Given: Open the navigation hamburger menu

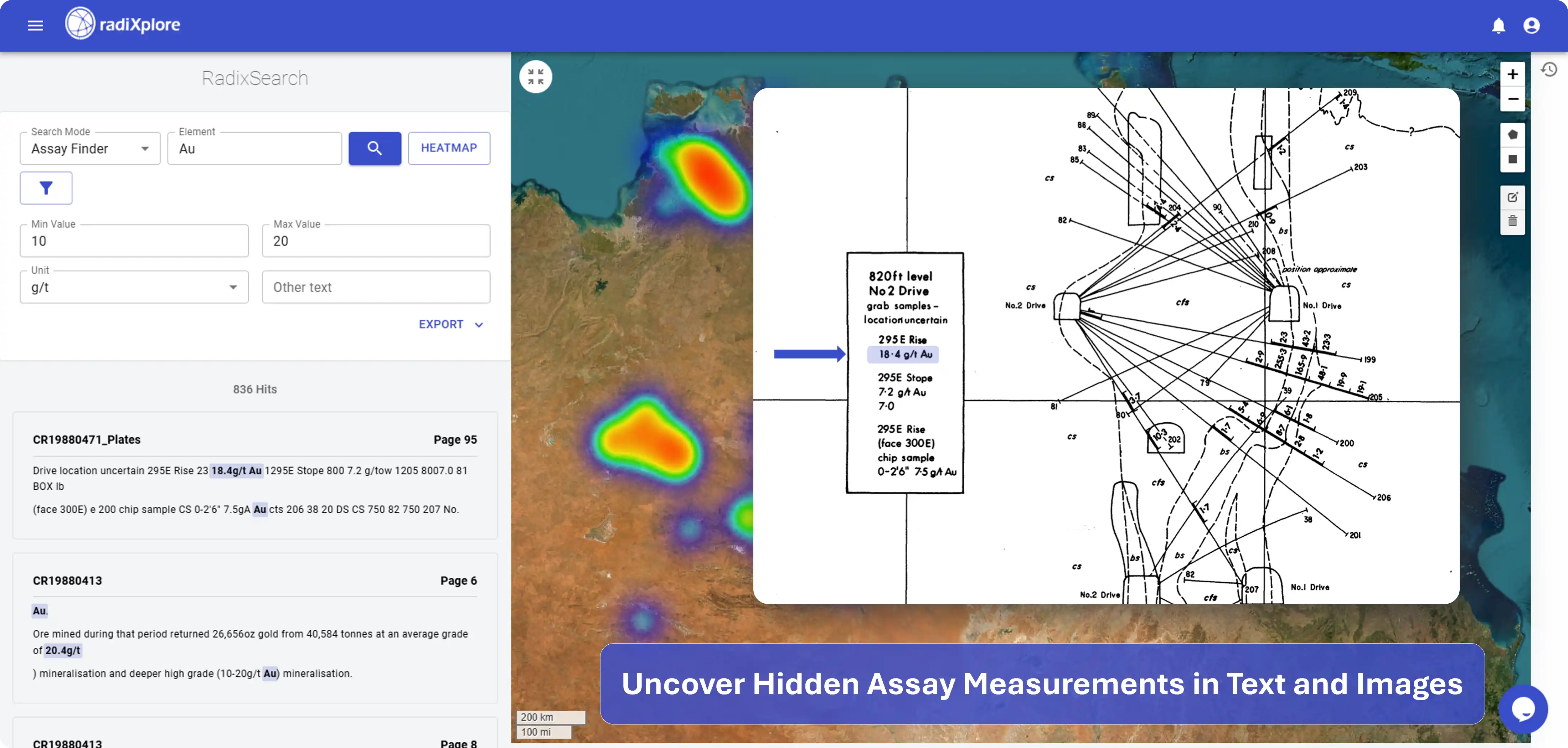Looking at the screenshot, I should 35,25.
